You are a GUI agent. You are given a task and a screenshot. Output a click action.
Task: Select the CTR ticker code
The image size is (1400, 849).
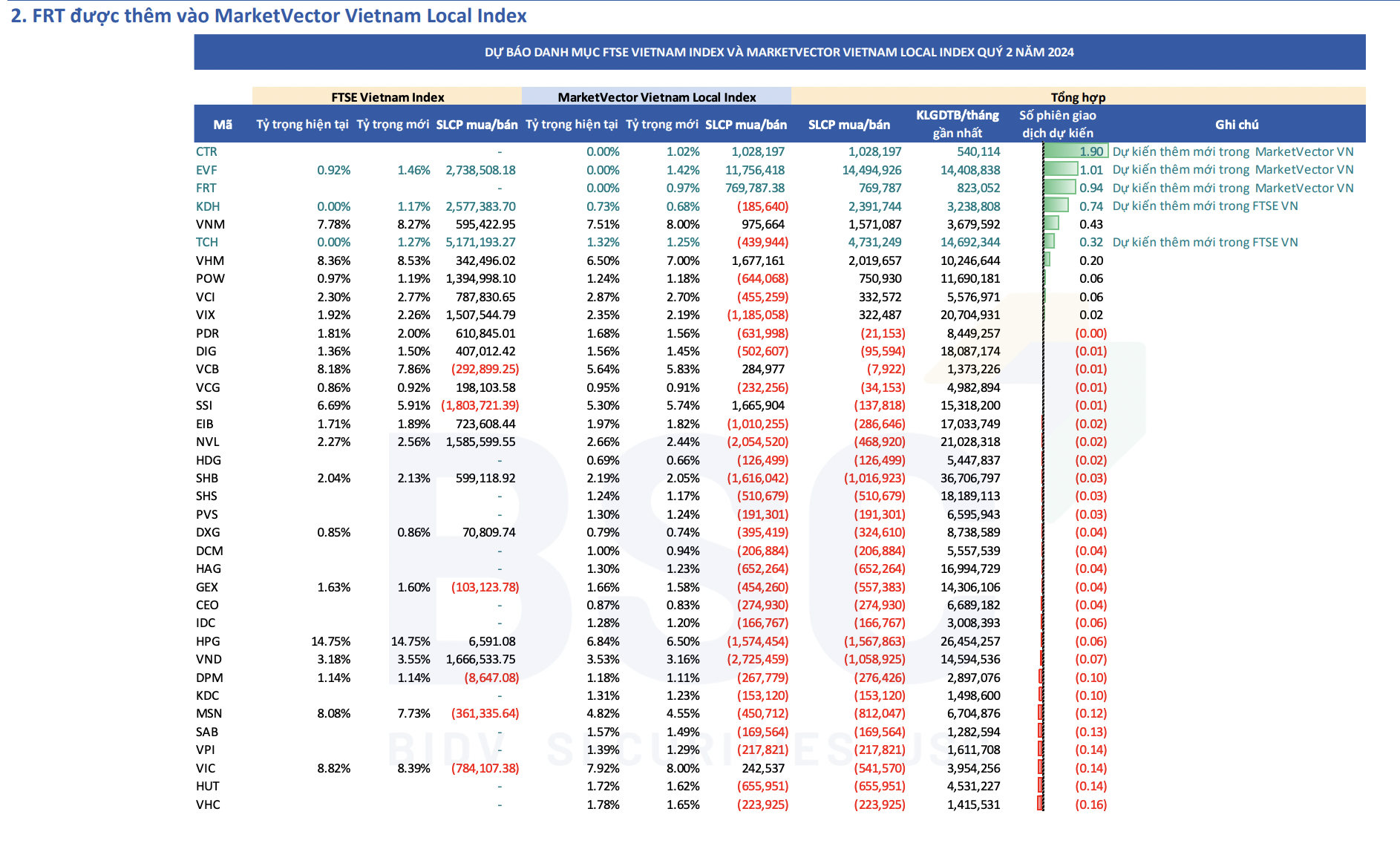(x=206, y=151)
